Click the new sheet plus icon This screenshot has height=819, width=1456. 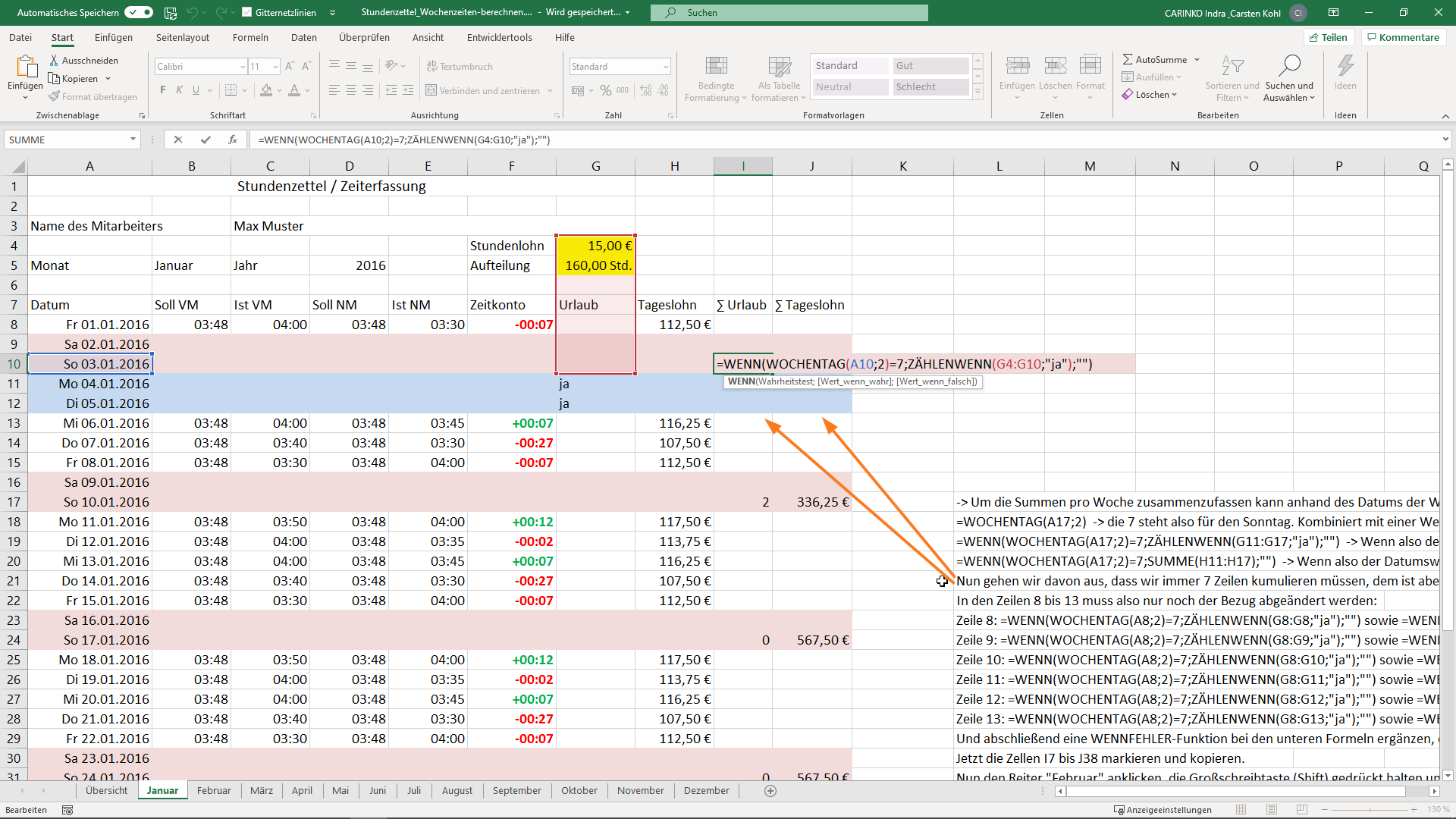770,791
